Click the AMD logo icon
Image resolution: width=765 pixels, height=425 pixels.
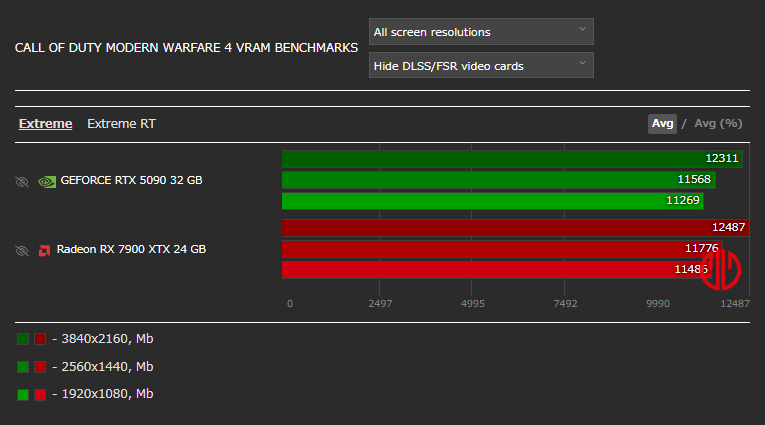(44, 251)
